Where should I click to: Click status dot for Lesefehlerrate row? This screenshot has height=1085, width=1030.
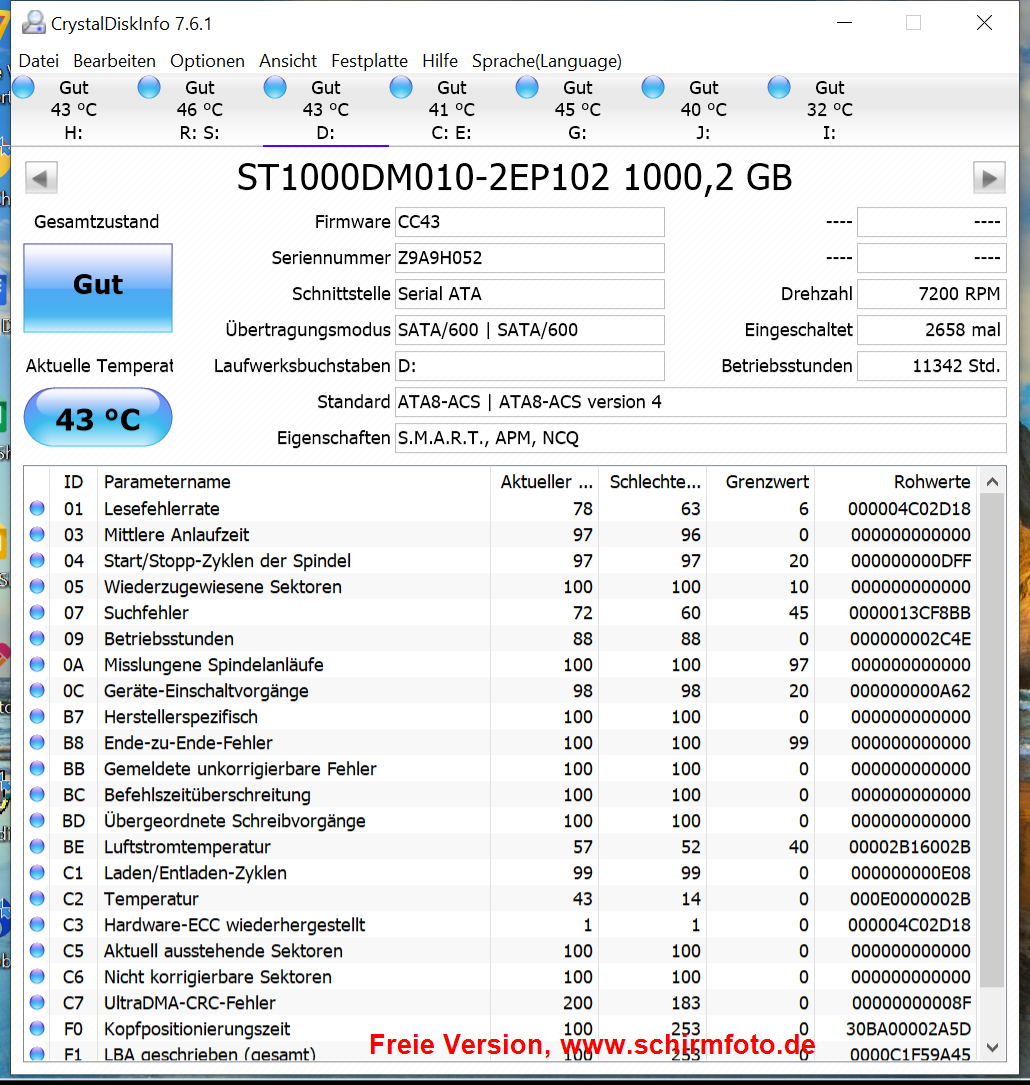37,509
